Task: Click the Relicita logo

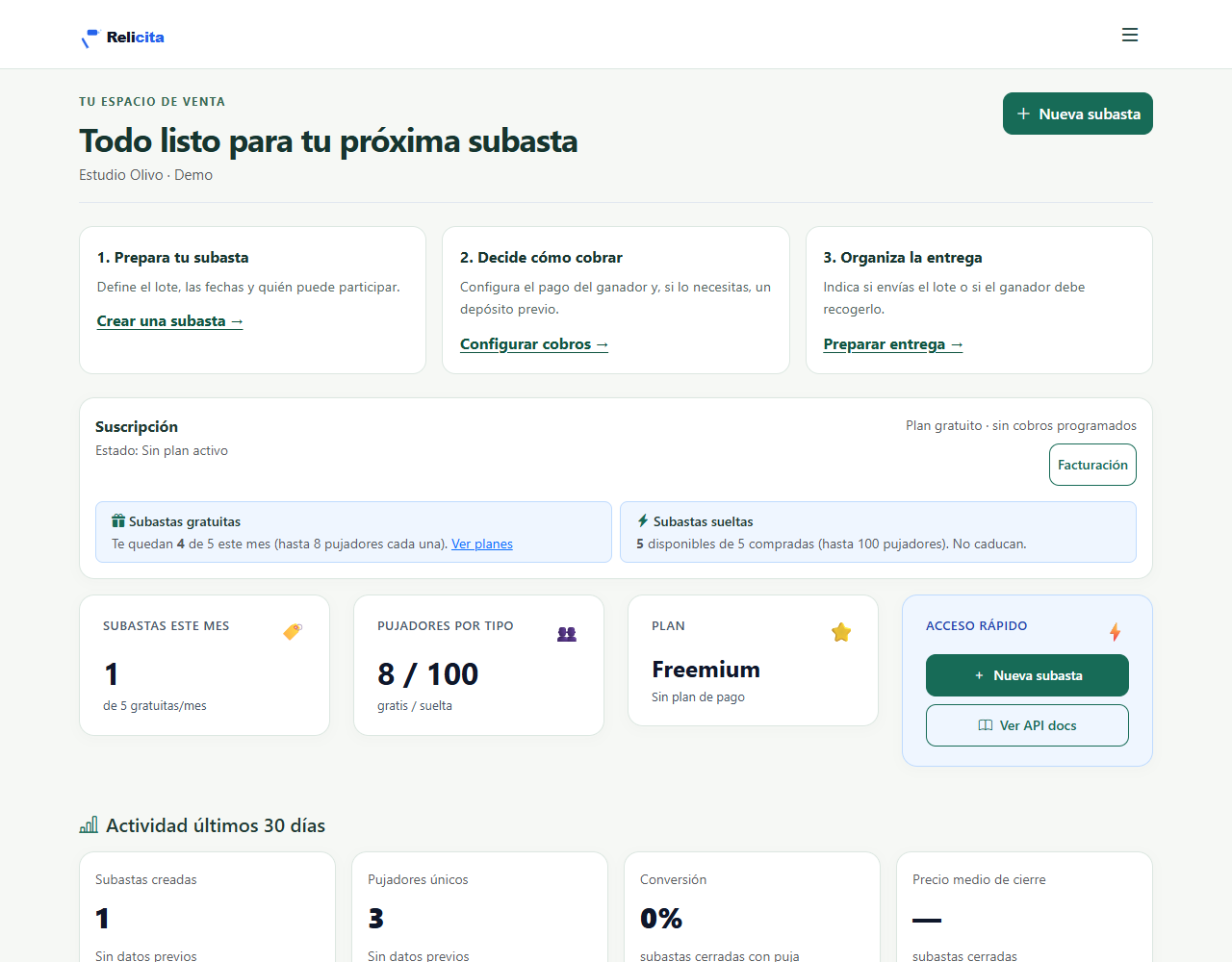Action: coord(122,38)
